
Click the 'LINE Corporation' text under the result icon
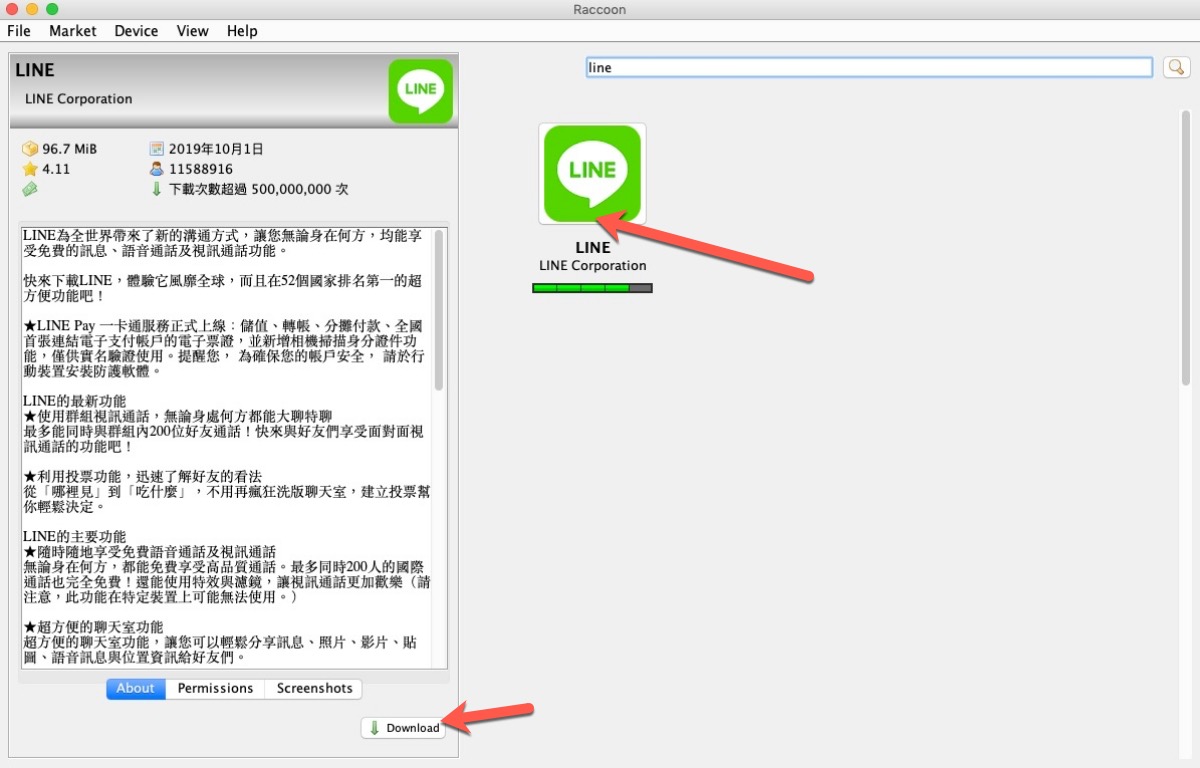593,266
